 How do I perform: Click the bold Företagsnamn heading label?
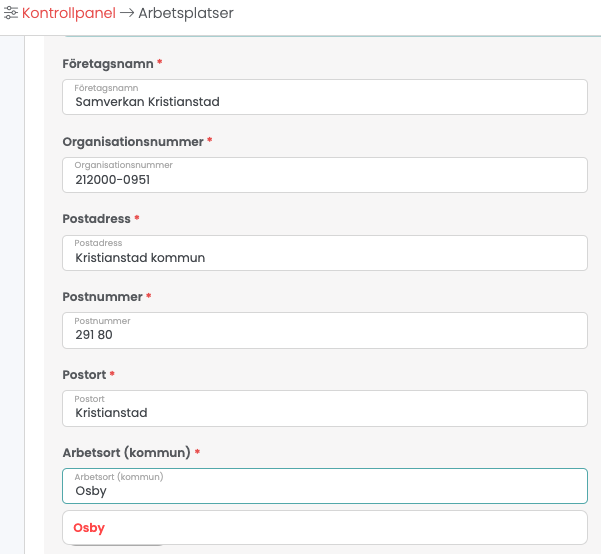point(108,64)
